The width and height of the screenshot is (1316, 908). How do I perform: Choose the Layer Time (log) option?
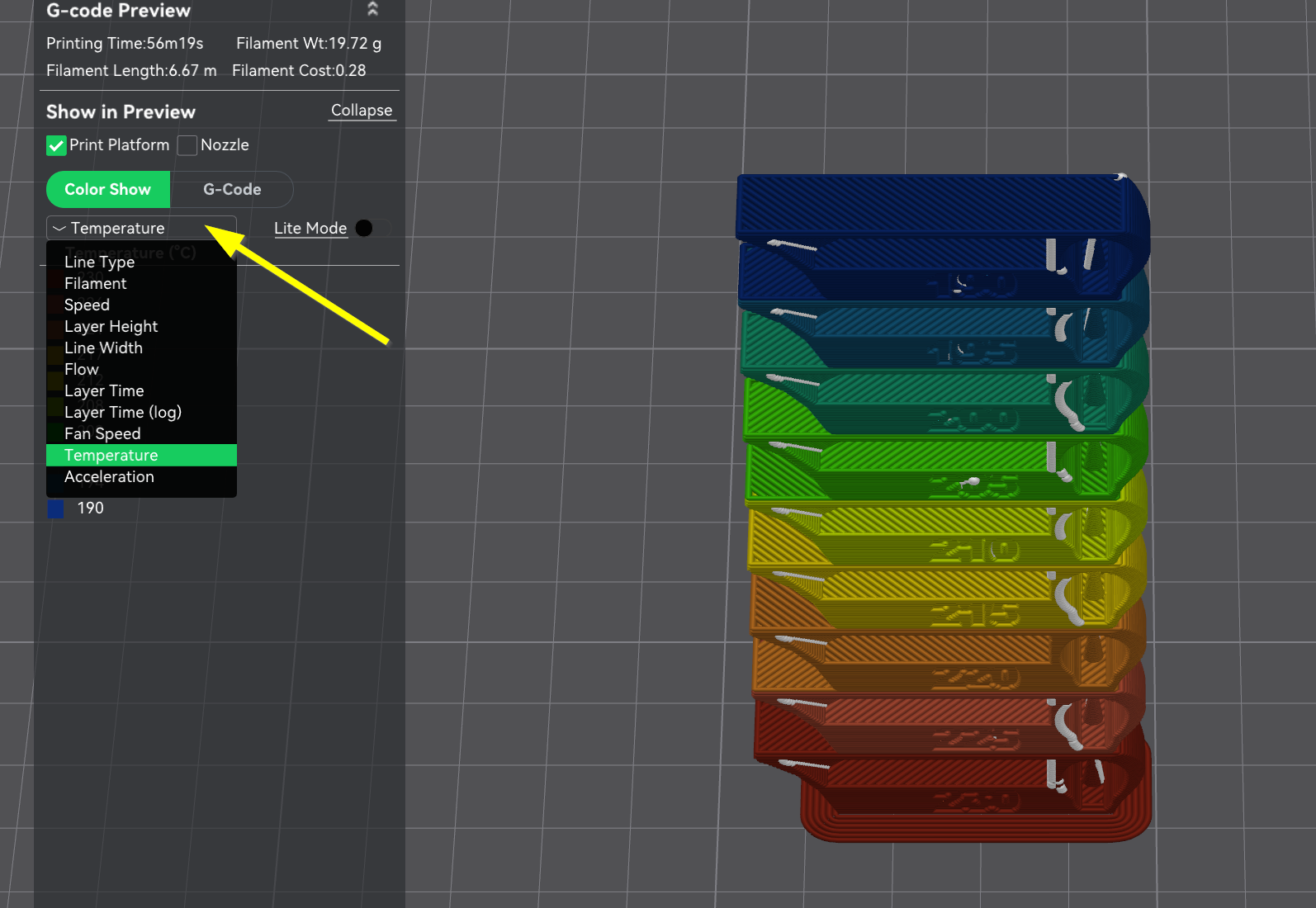(x=123, y=412)
